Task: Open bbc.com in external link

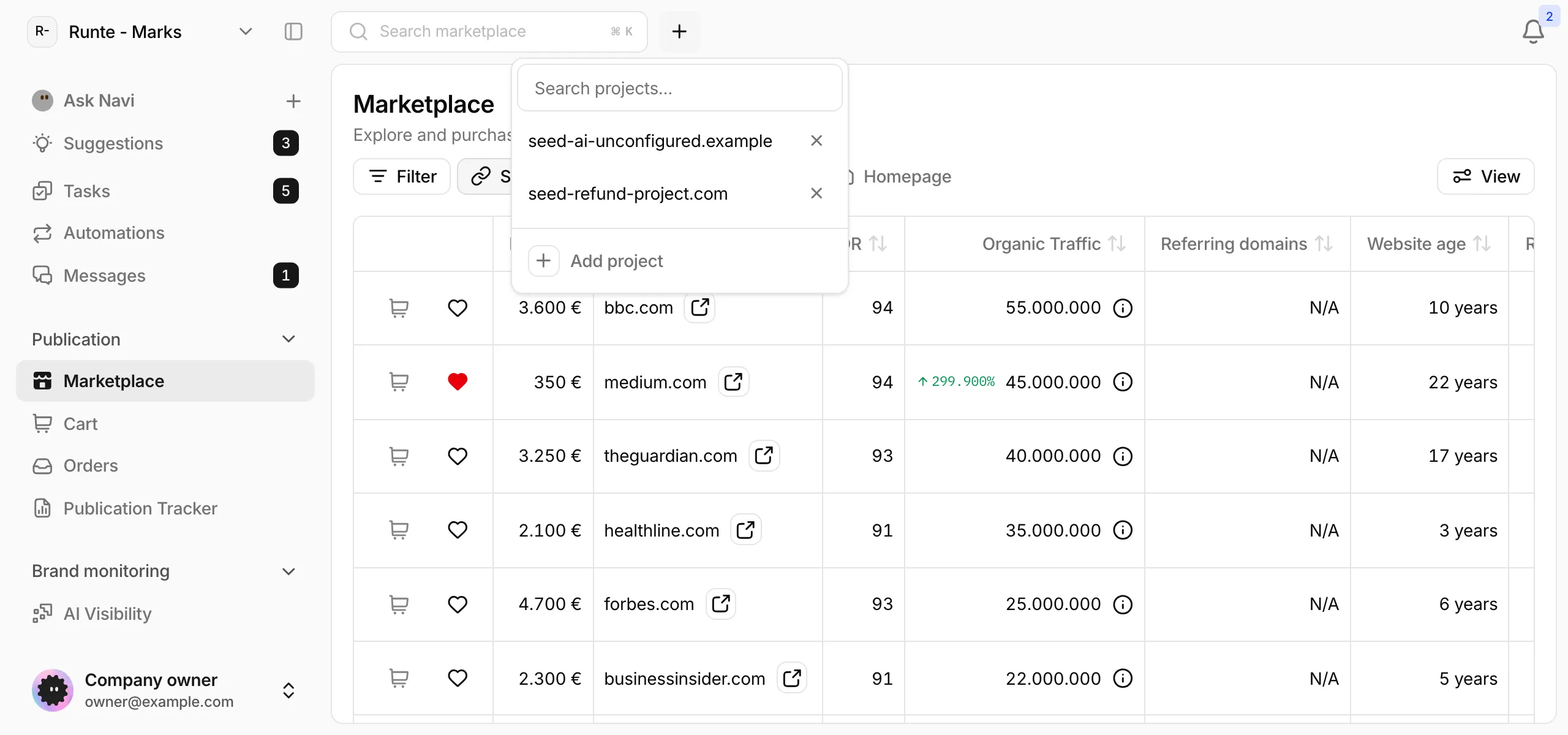Action: (x=700, y=307)
